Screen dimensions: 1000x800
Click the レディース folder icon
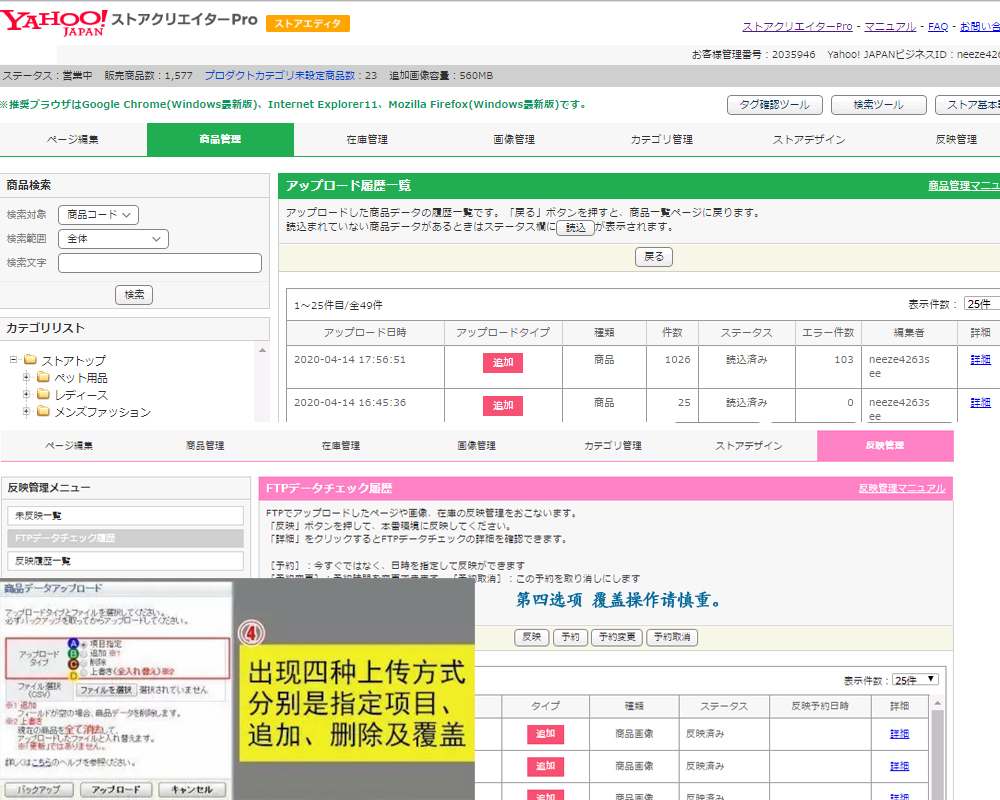tap(43, 395)
